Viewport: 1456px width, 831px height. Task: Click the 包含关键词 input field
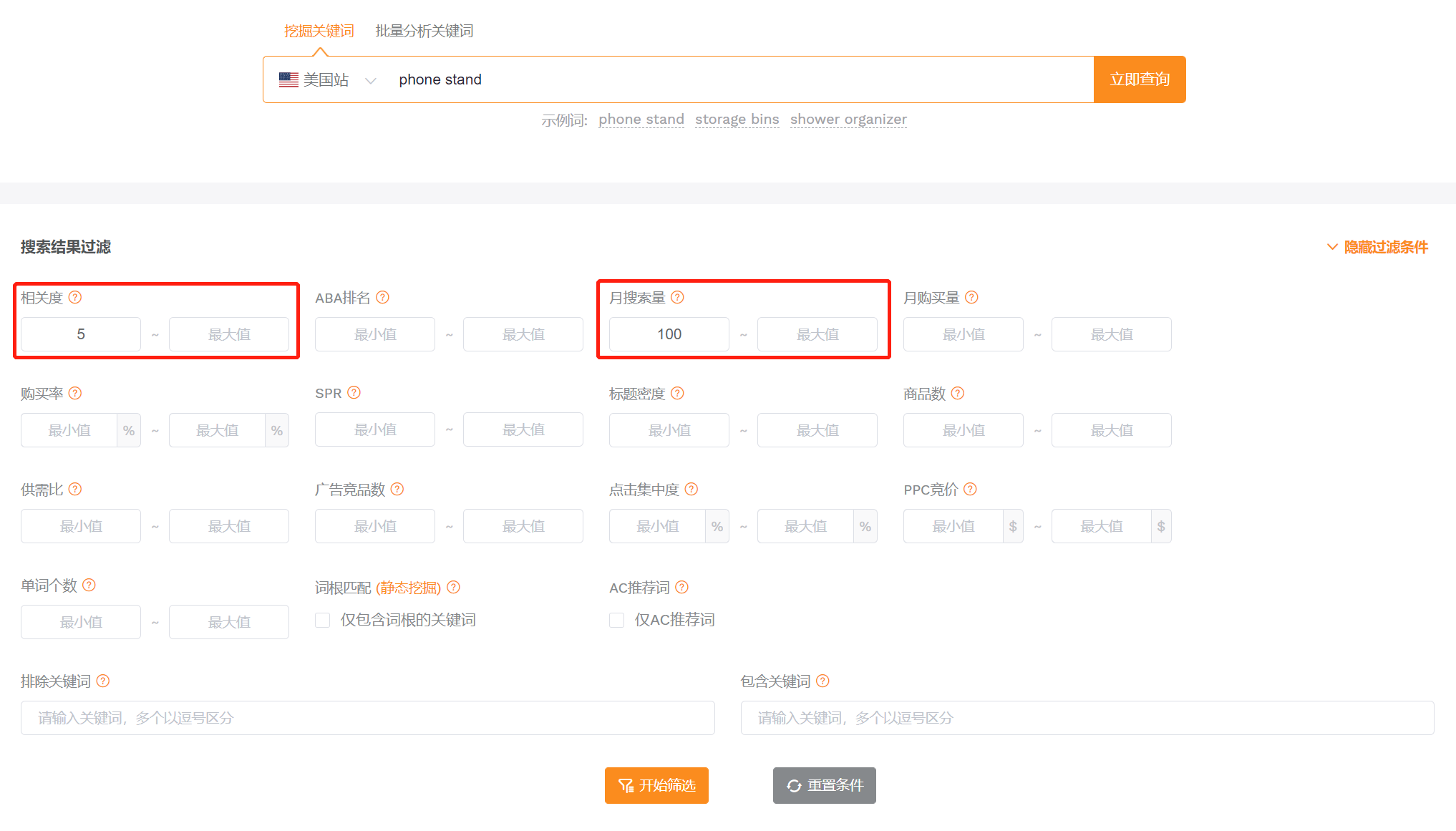pos(1087,718)
